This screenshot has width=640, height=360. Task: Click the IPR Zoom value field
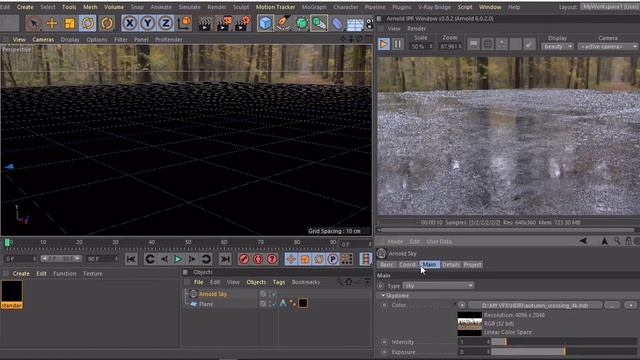(450, 47)
